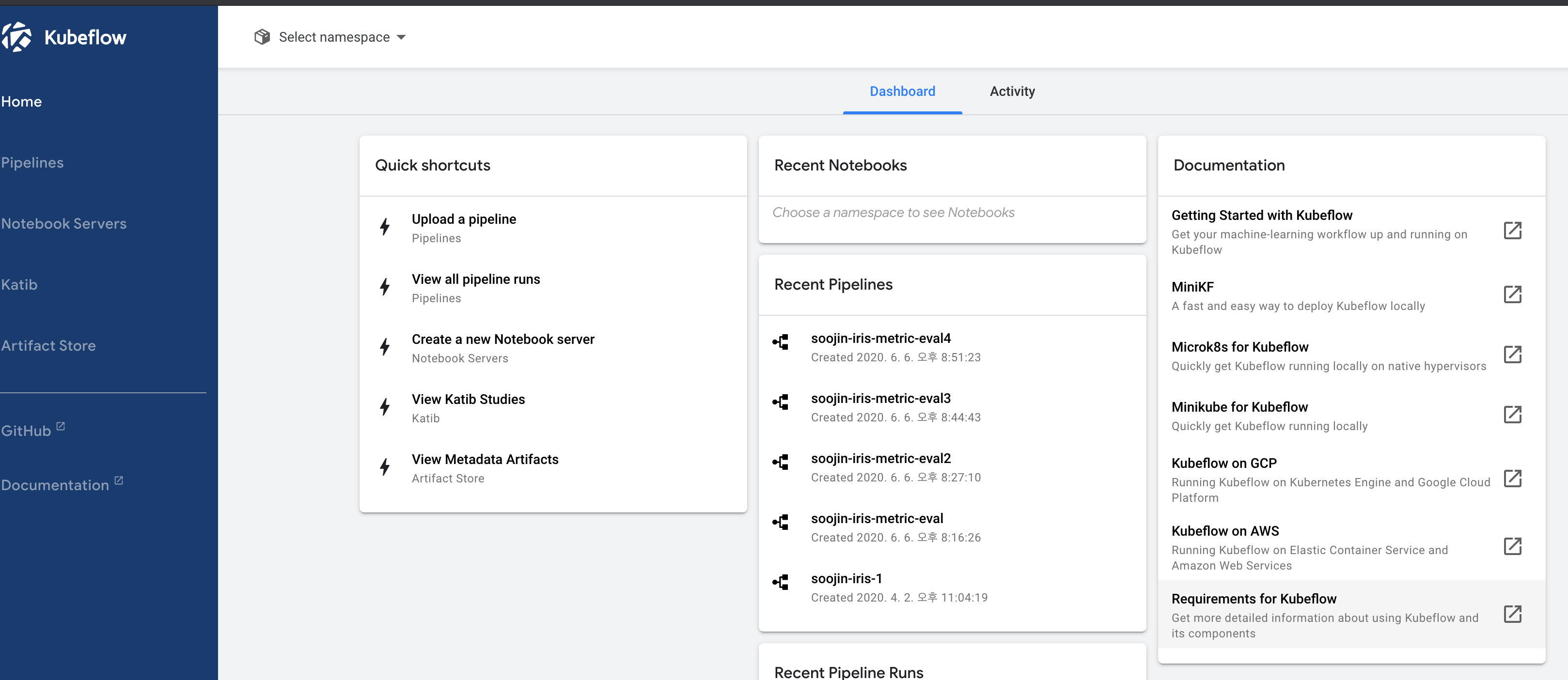
Task: Click pipeline icon next to soojin-iris-metric-eval4
Action: (x=781, y=342)
